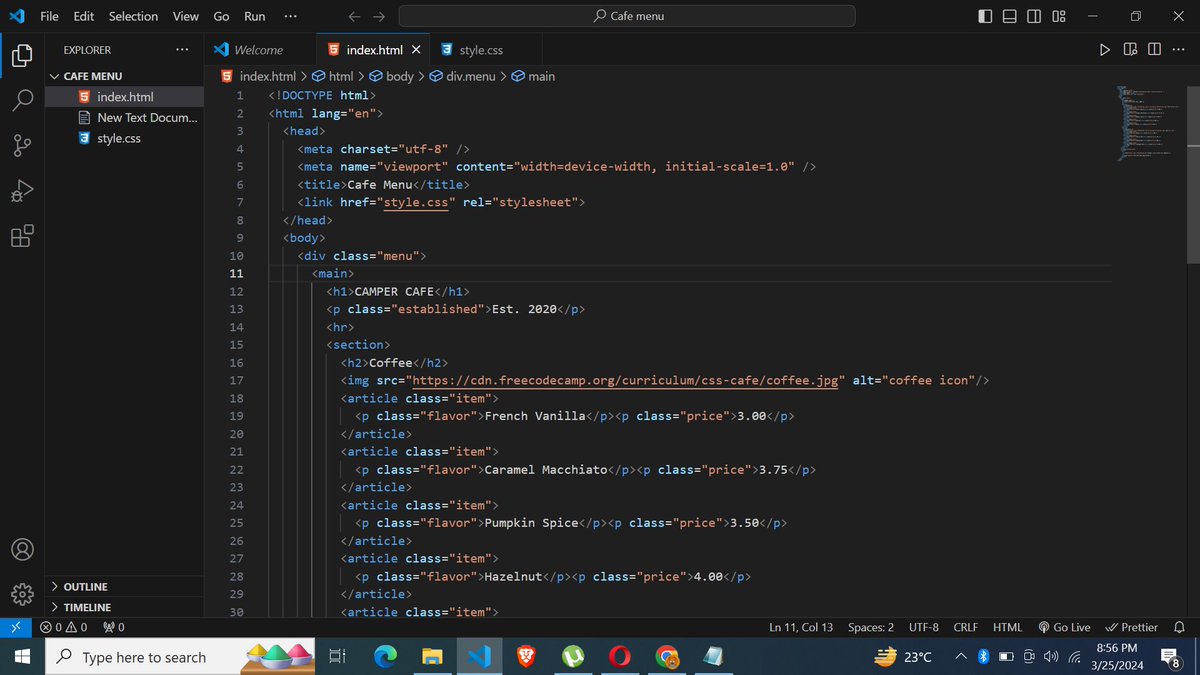Toggle the bottom panel
1200x675 pixels.
coord(1010,16)
